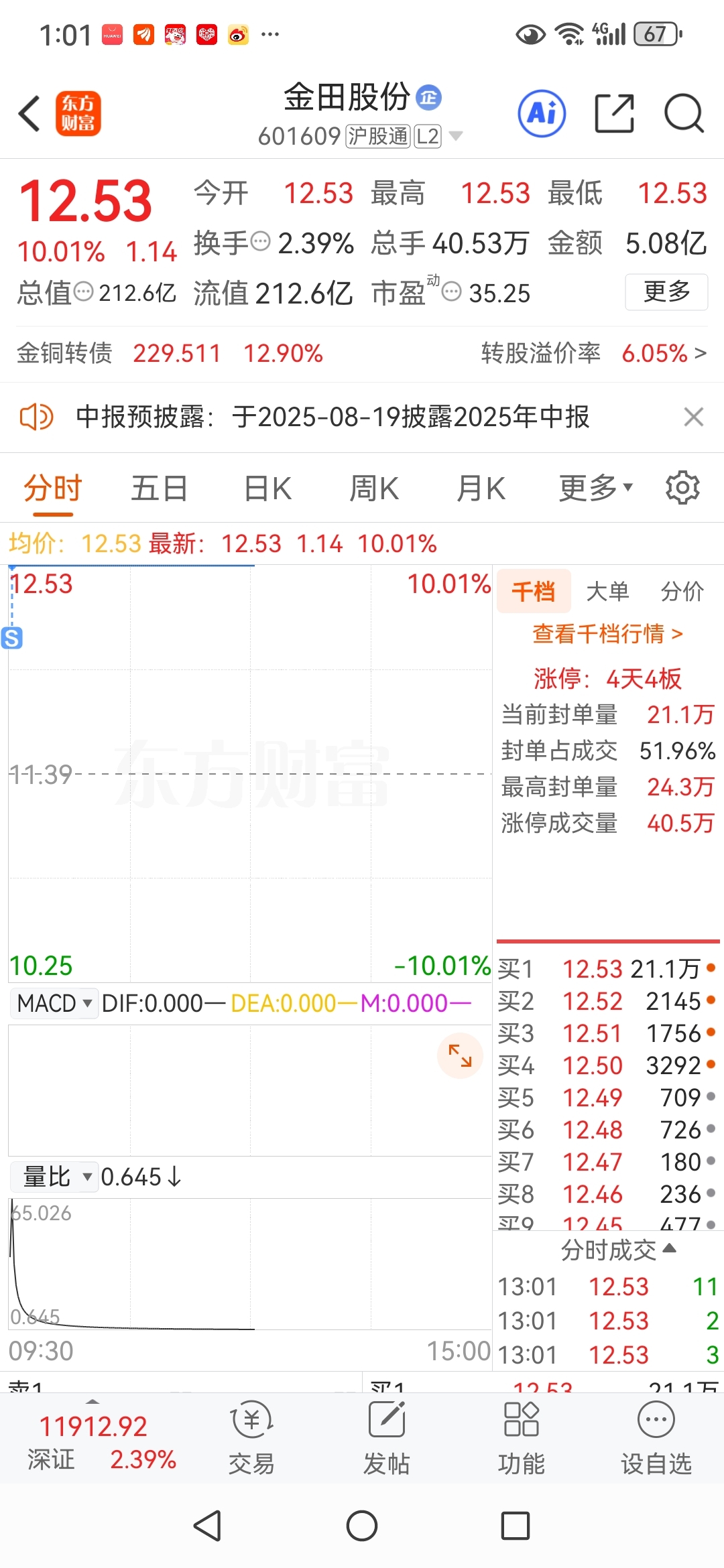
Task: Collapse 分时成交 panel arrow
Action: (x=669, y=1248)
